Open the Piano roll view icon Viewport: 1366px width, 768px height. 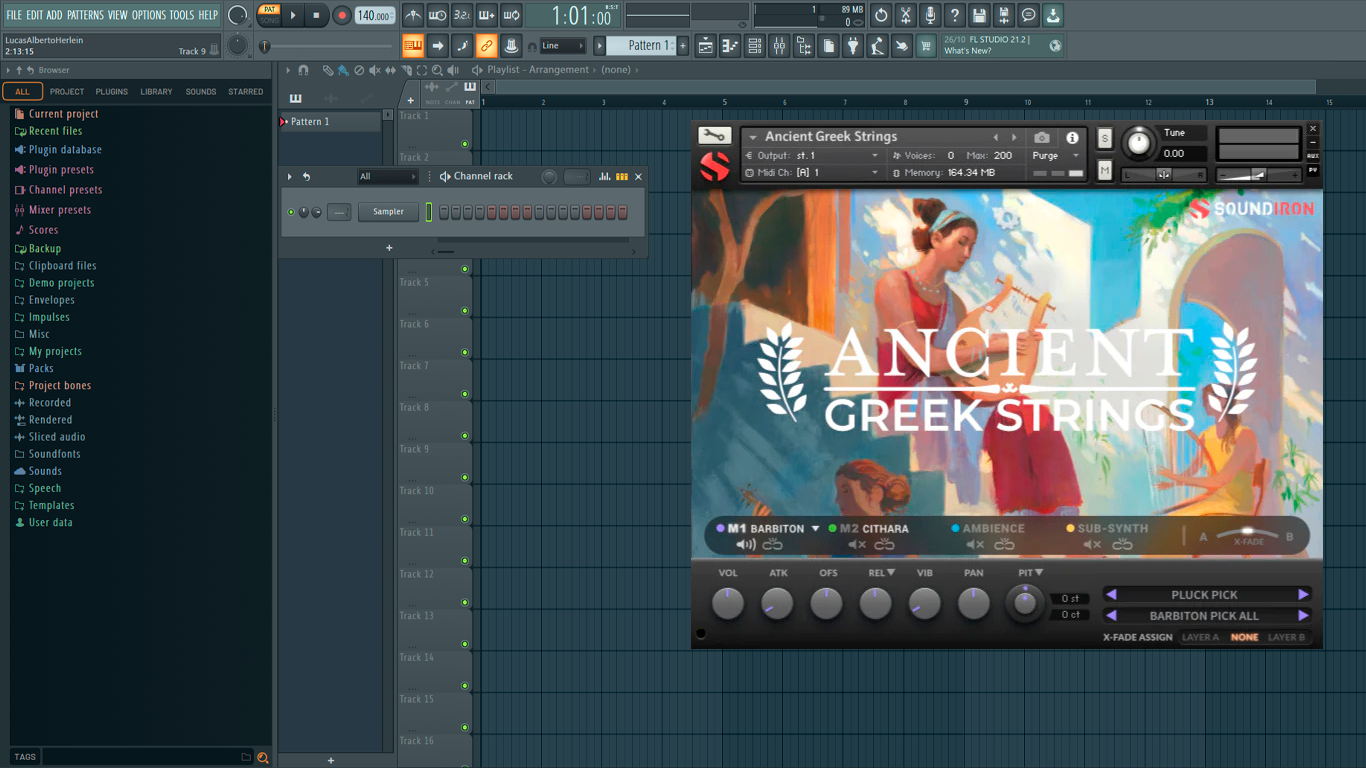730,46
